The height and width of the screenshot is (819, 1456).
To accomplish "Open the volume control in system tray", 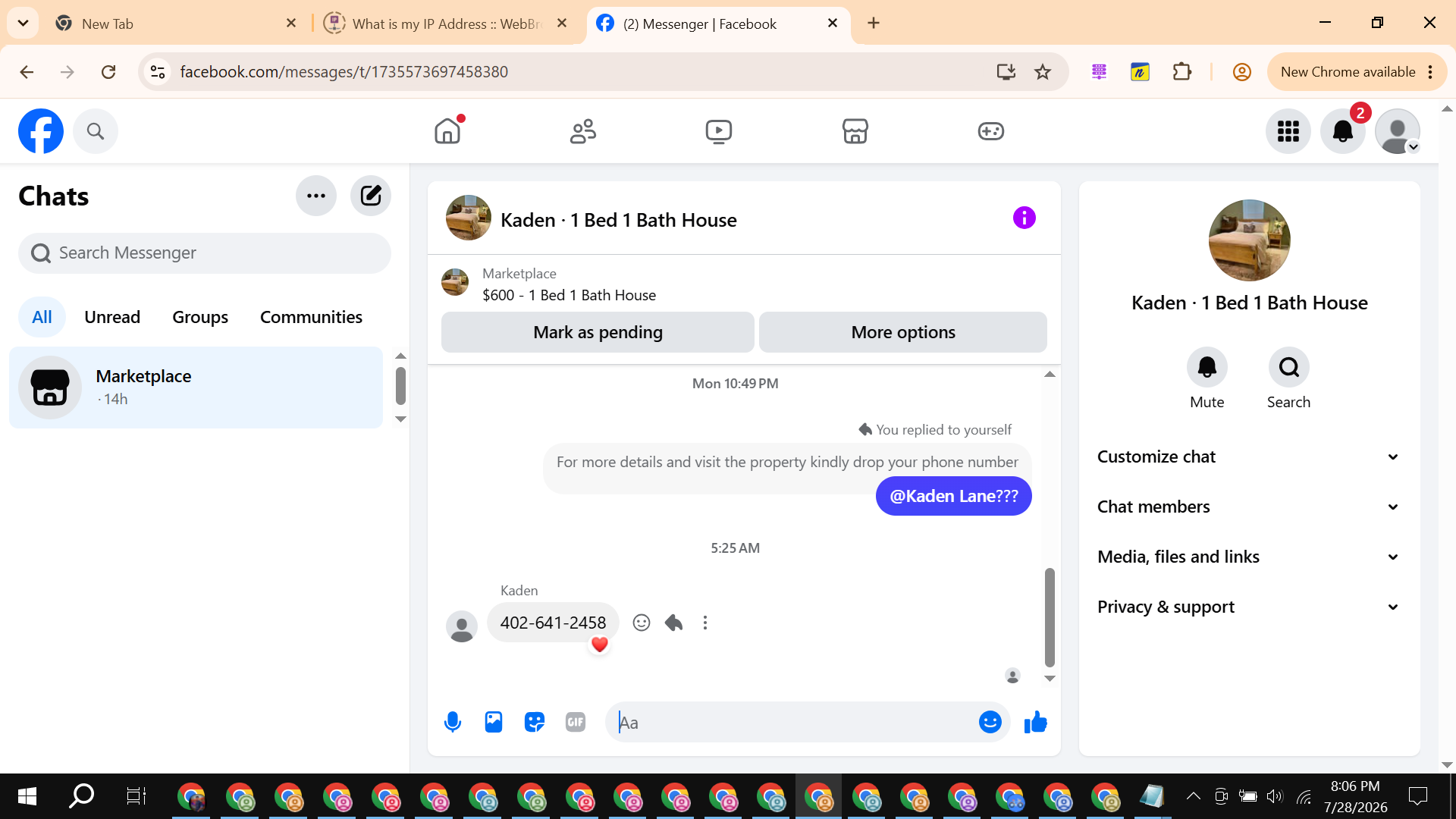I will [x=1276, y=796].
